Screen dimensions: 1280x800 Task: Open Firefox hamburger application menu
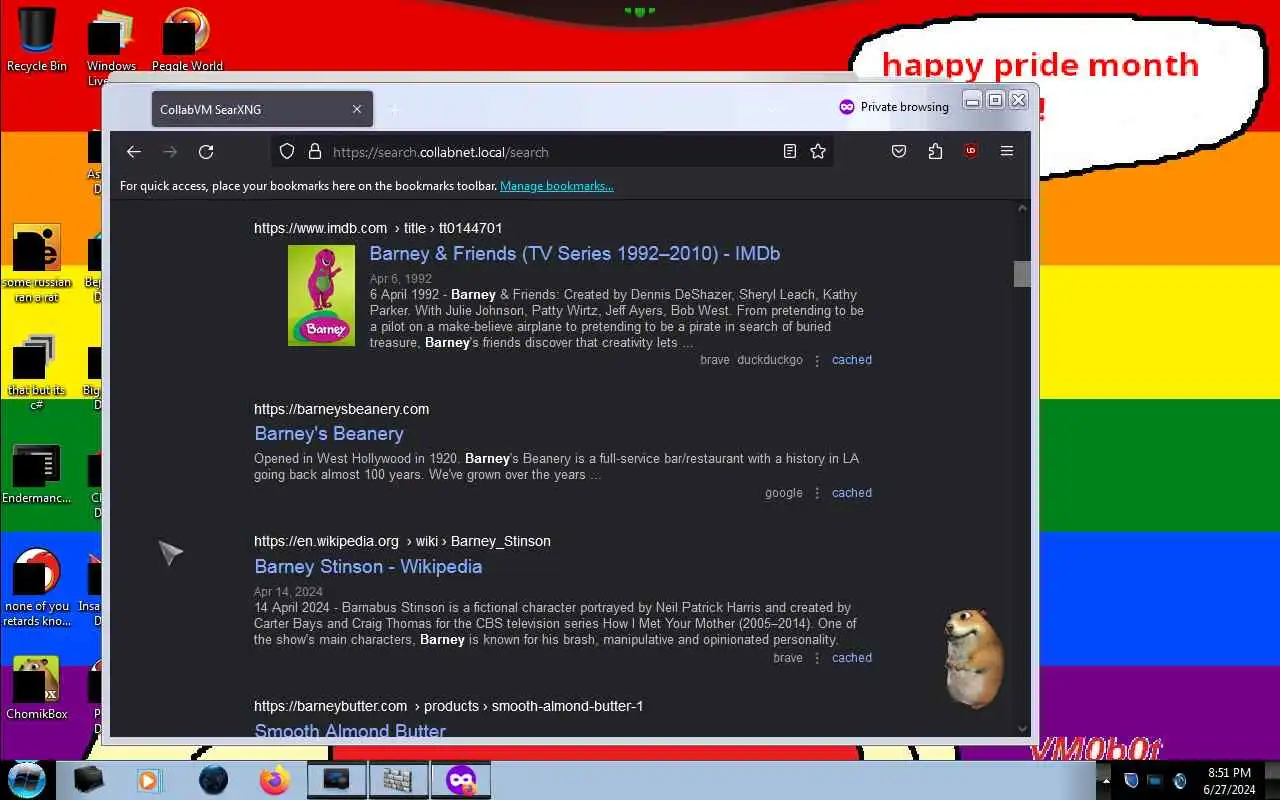(x=1007, y=151)
